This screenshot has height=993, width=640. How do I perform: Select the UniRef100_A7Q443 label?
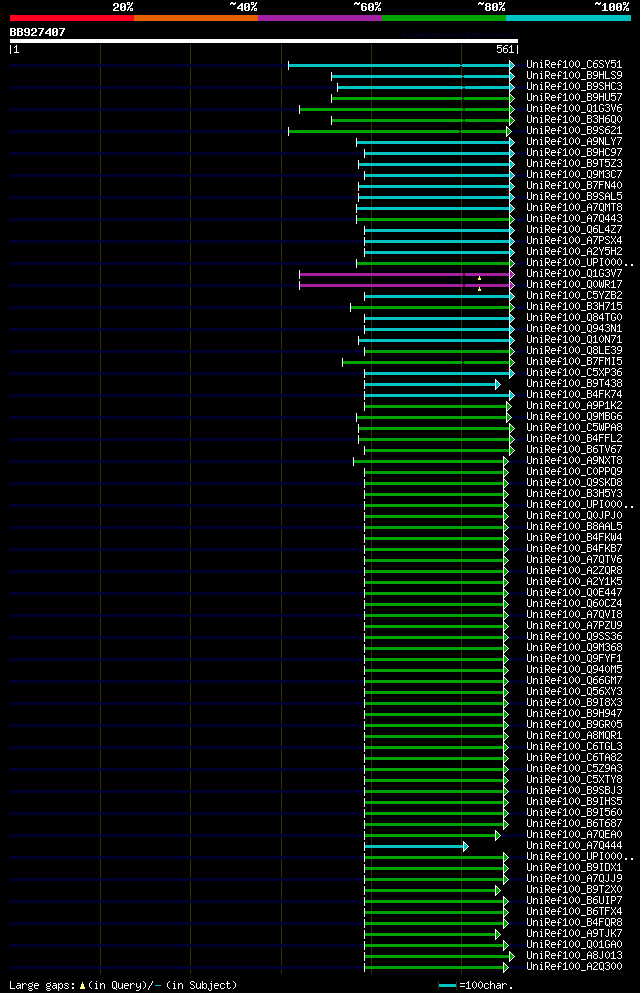(574, 218)
